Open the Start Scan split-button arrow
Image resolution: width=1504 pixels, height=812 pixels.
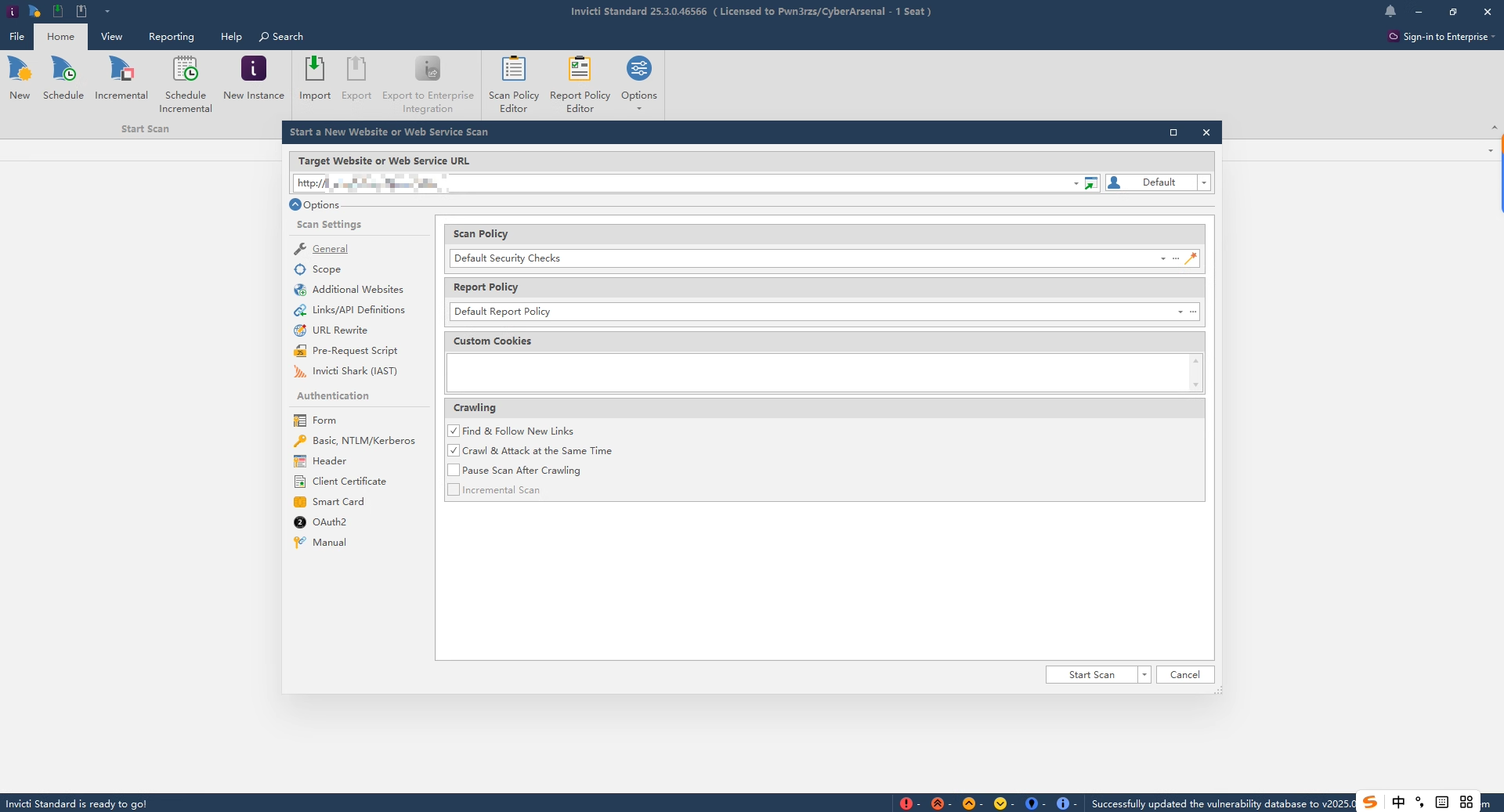[x=1144, y=675]
